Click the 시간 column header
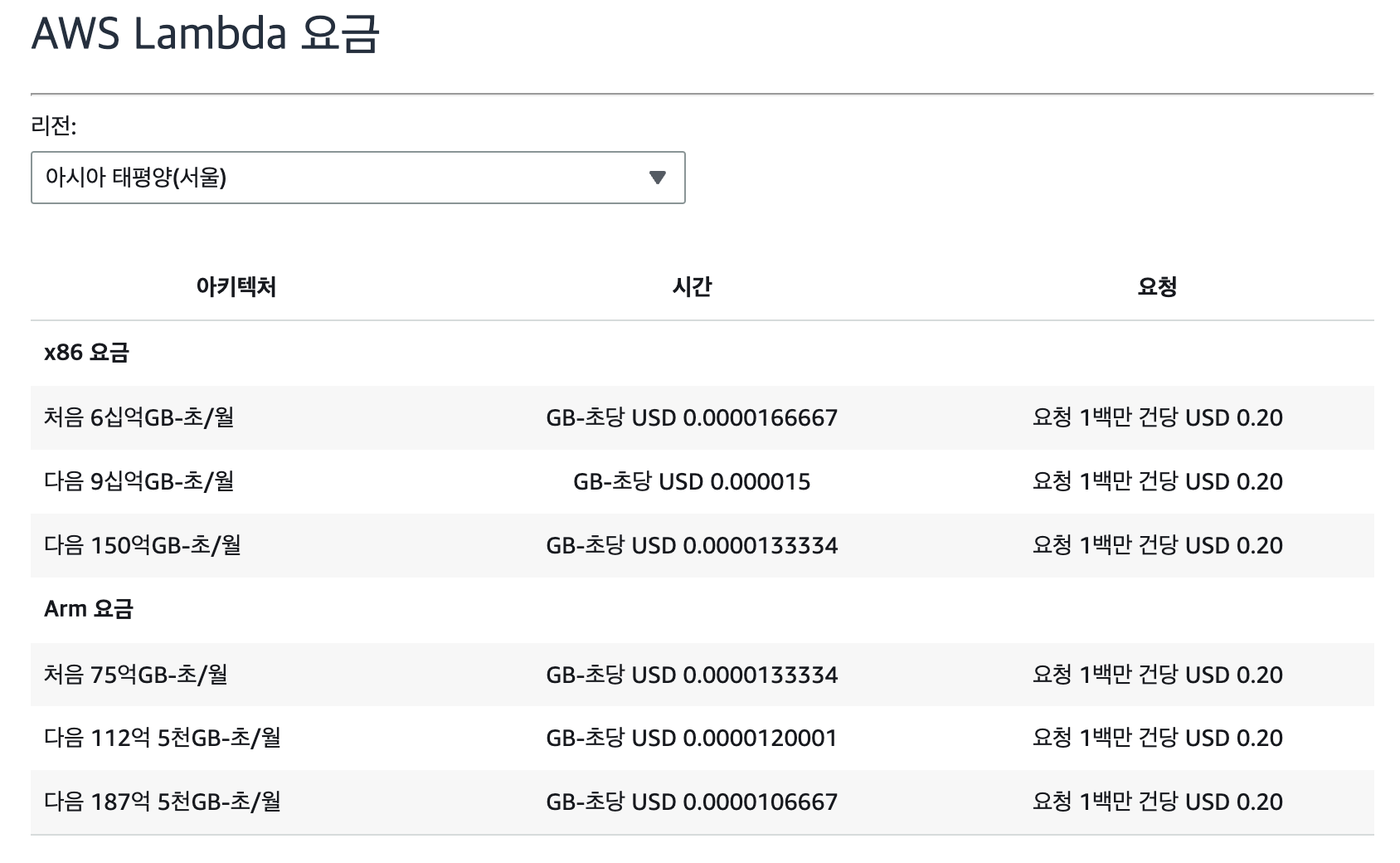Screen dimensions: 1400x863 (x=692, y=287)
